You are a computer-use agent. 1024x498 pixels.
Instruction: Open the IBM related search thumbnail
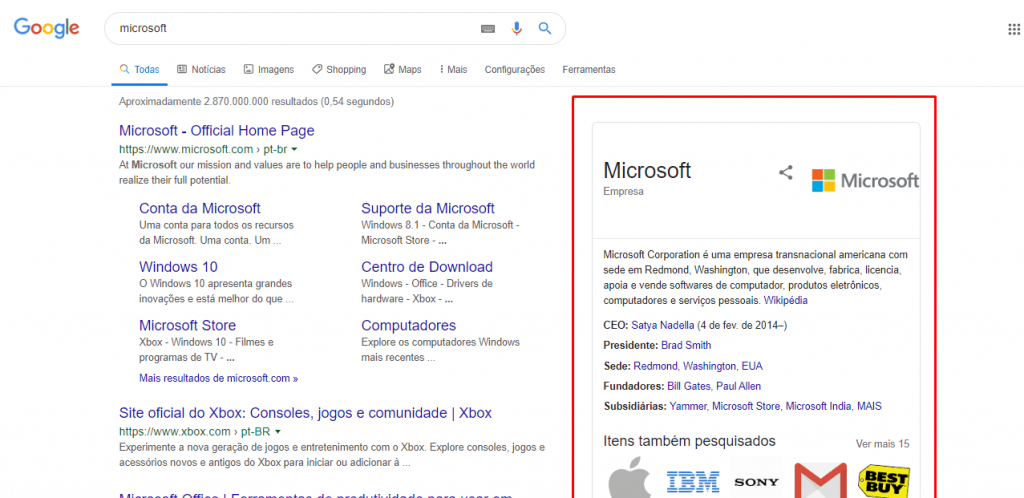coord(693,482)
